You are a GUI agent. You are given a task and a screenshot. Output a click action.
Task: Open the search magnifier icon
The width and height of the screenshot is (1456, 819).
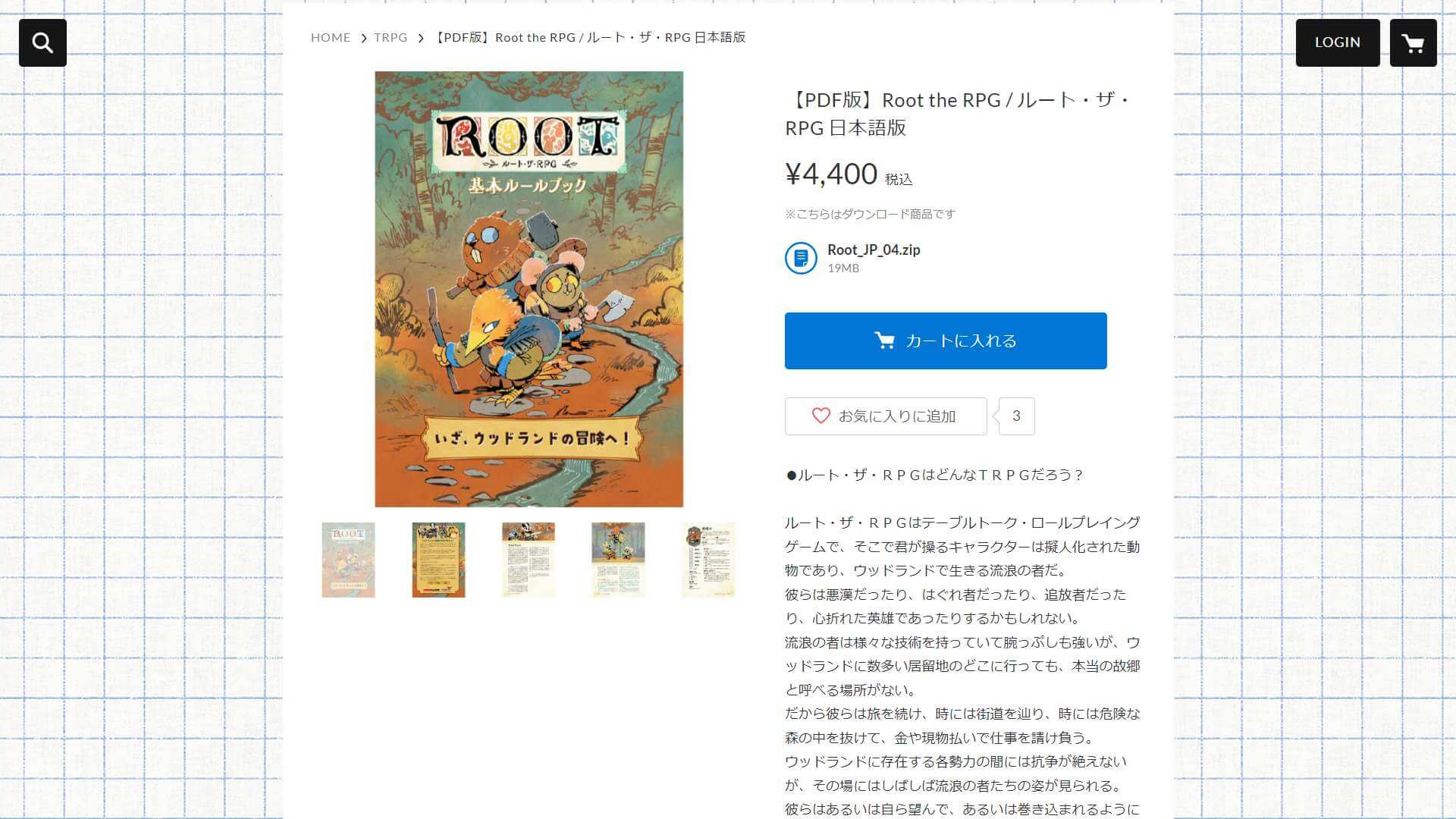[42, 42]
